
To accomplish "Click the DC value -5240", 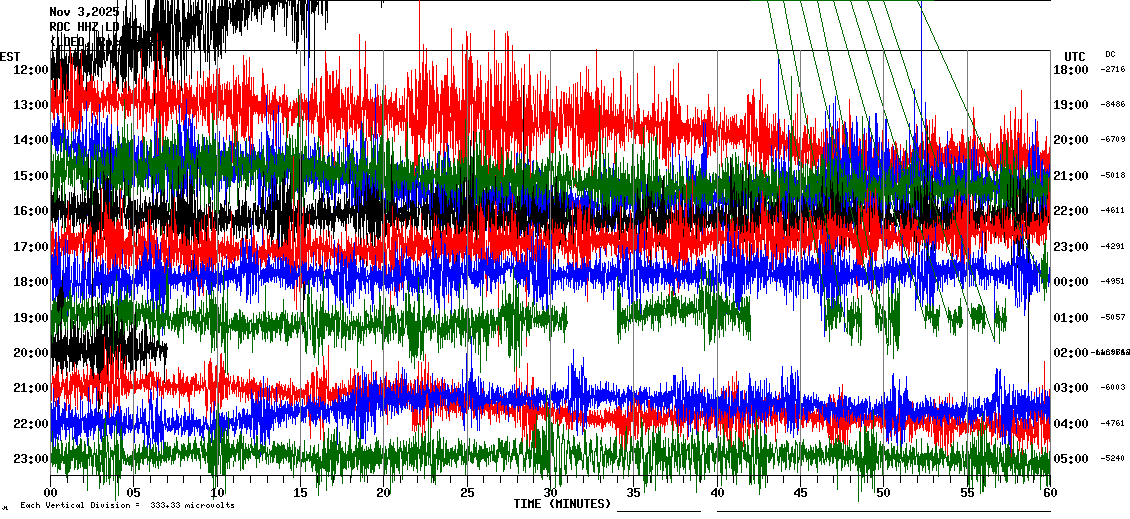I will tap(1113, 459).
